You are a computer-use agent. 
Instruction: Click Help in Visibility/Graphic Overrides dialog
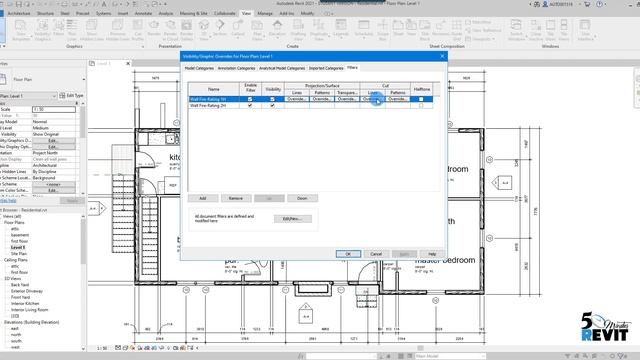pyautogui.click(x=432, y=254)
